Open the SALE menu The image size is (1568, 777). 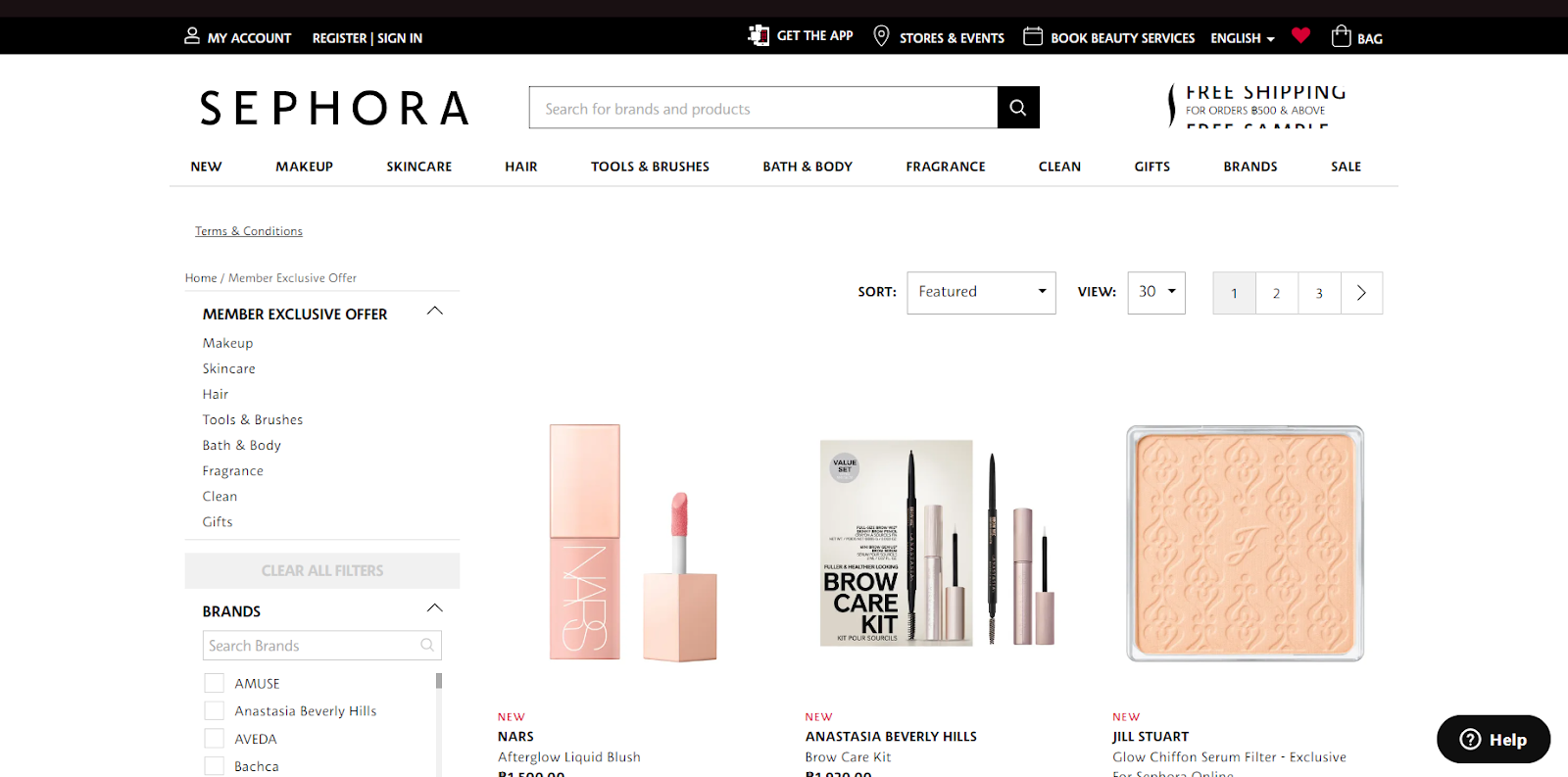[1346, 167]
